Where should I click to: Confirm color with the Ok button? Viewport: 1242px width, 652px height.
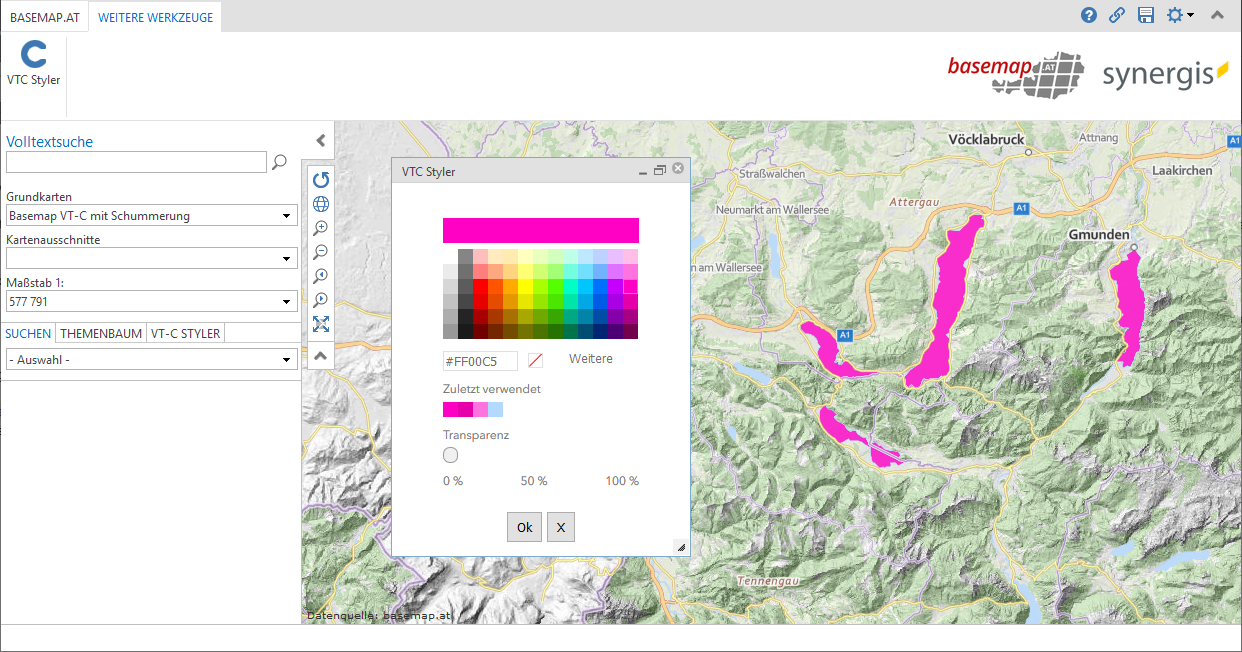coord(524,527)
